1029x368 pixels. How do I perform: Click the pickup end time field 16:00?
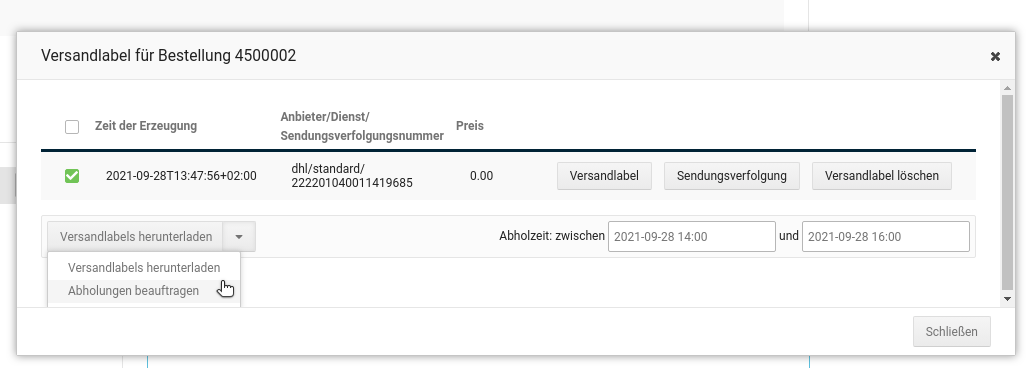point(885,236)
